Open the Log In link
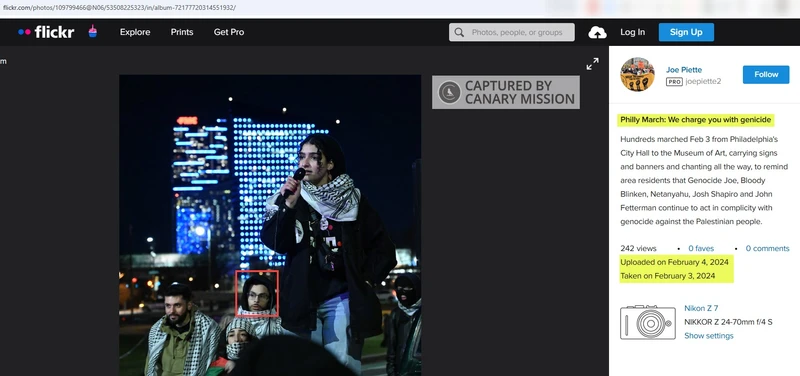The image size is (800, 376). point(633,32)
